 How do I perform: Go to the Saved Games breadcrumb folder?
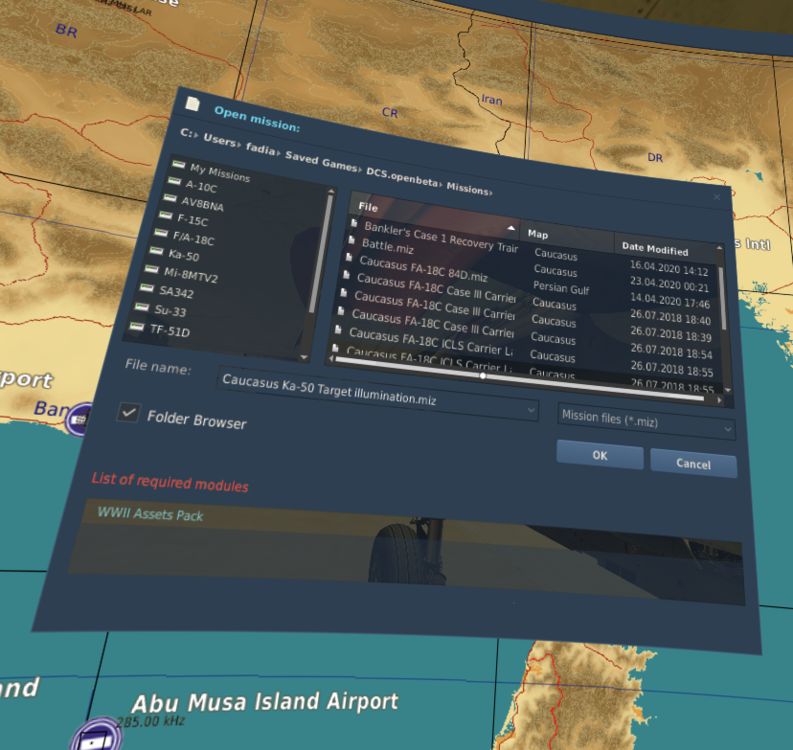tap(321, 161)
